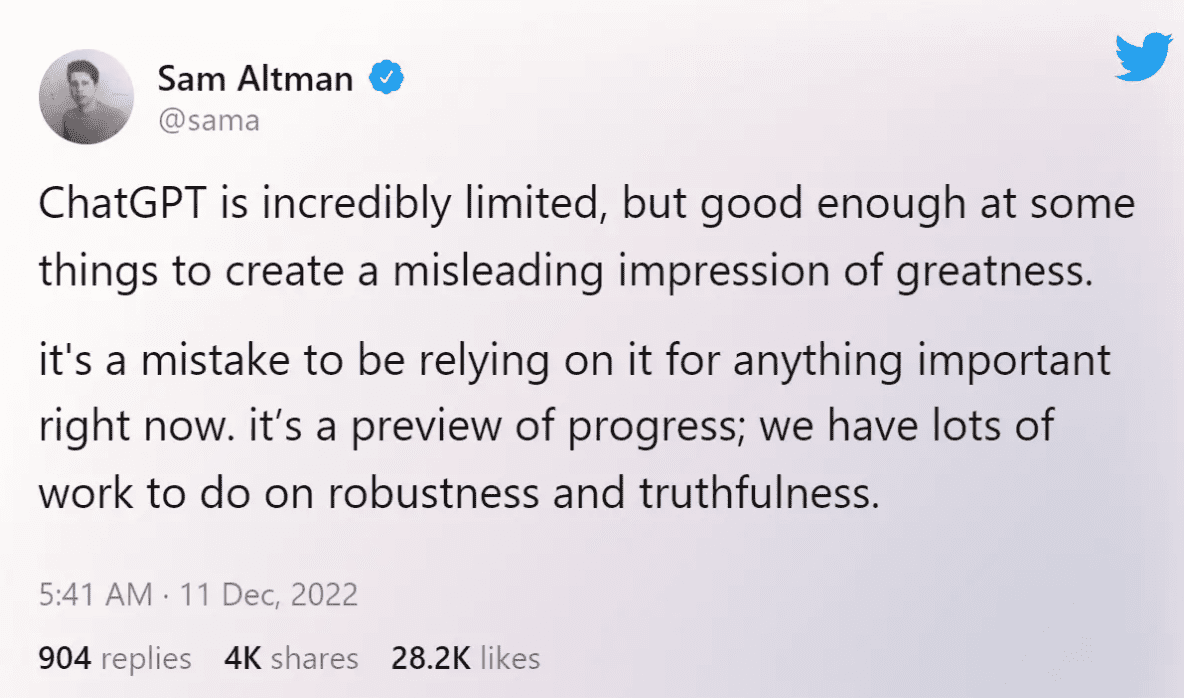Click the blue verified checkmark badge
Viewport: 1184px width, 698px height.
(386, 78)
